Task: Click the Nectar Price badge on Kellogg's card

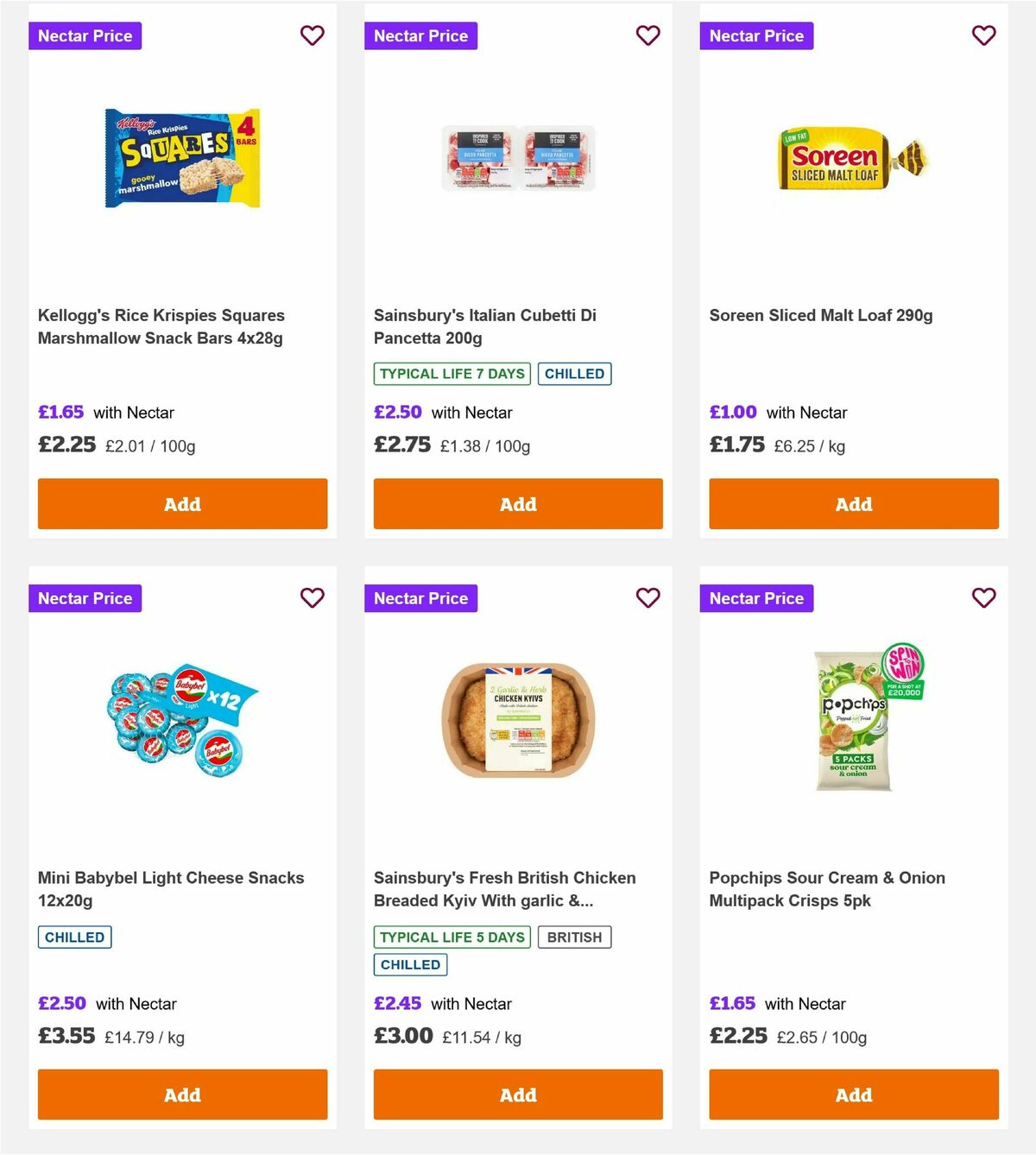Action: pos(85,36)
